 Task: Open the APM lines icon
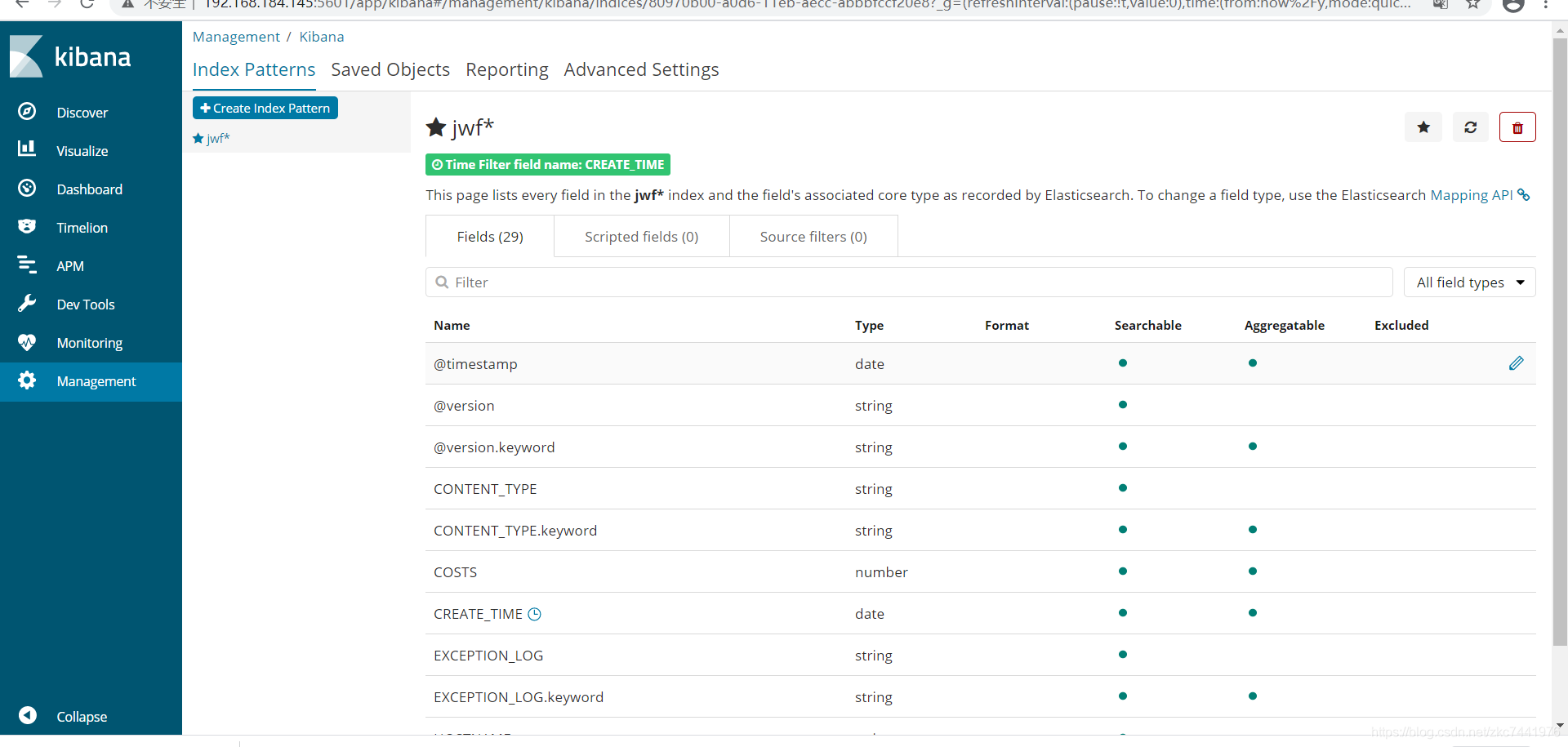27,265
